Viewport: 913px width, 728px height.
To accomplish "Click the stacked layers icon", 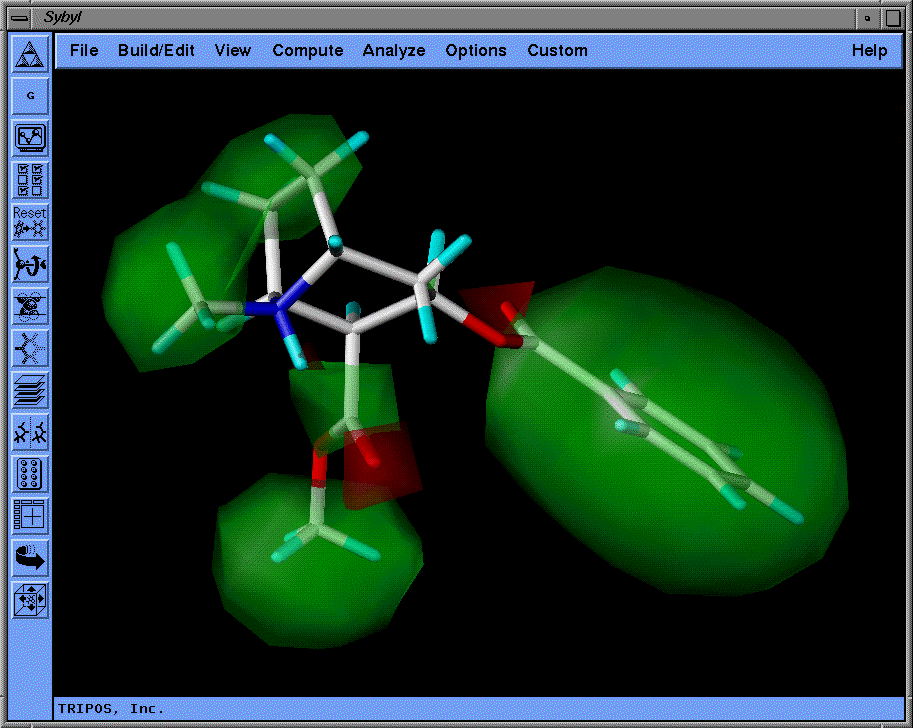I will 30,390.
